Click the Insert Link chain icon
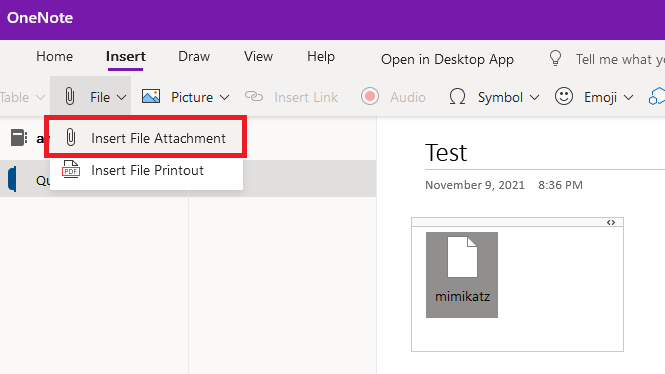 coord(254,96)
